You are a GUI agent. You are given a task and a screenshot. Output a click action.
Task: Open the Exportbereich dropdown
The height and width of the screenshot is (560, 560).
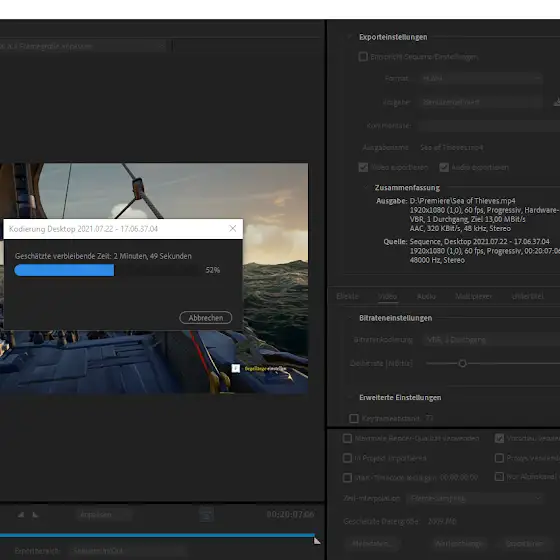(128, 551)
